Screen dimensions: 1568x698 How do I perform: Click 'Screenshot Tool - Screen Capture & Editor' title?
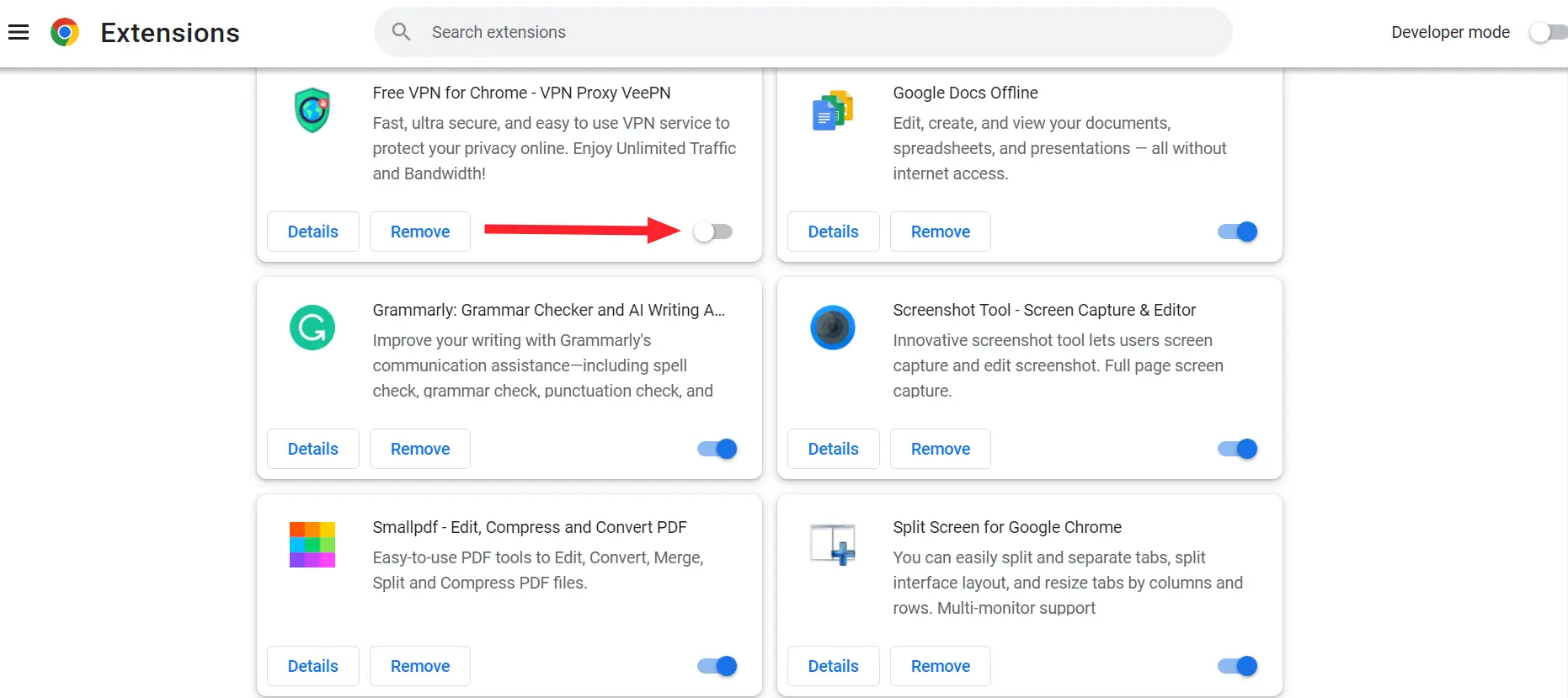tap(1044, 310)
